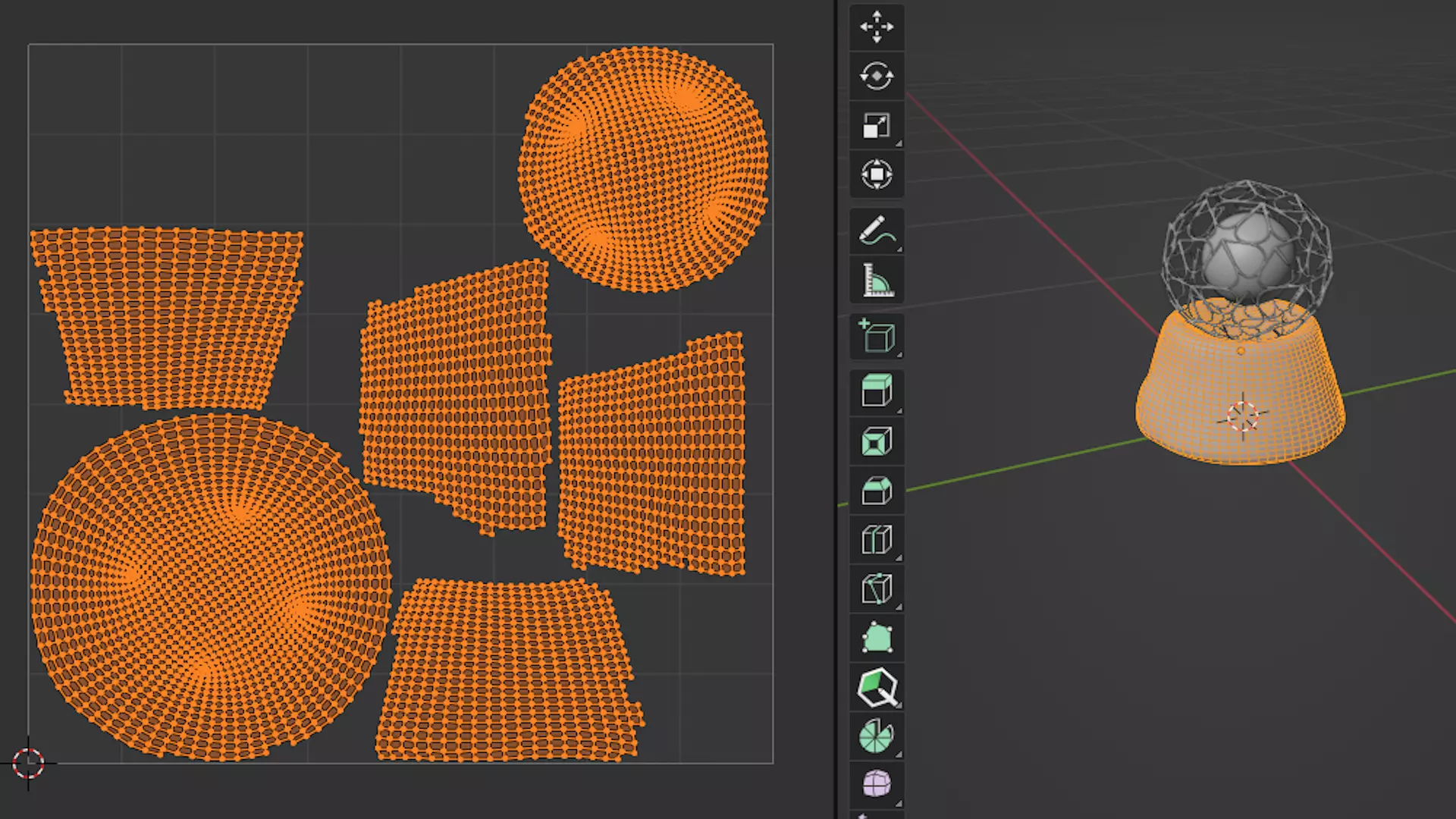Select the Rotate tool icon
Viewport: 1456px width, 819px height.
877,76
